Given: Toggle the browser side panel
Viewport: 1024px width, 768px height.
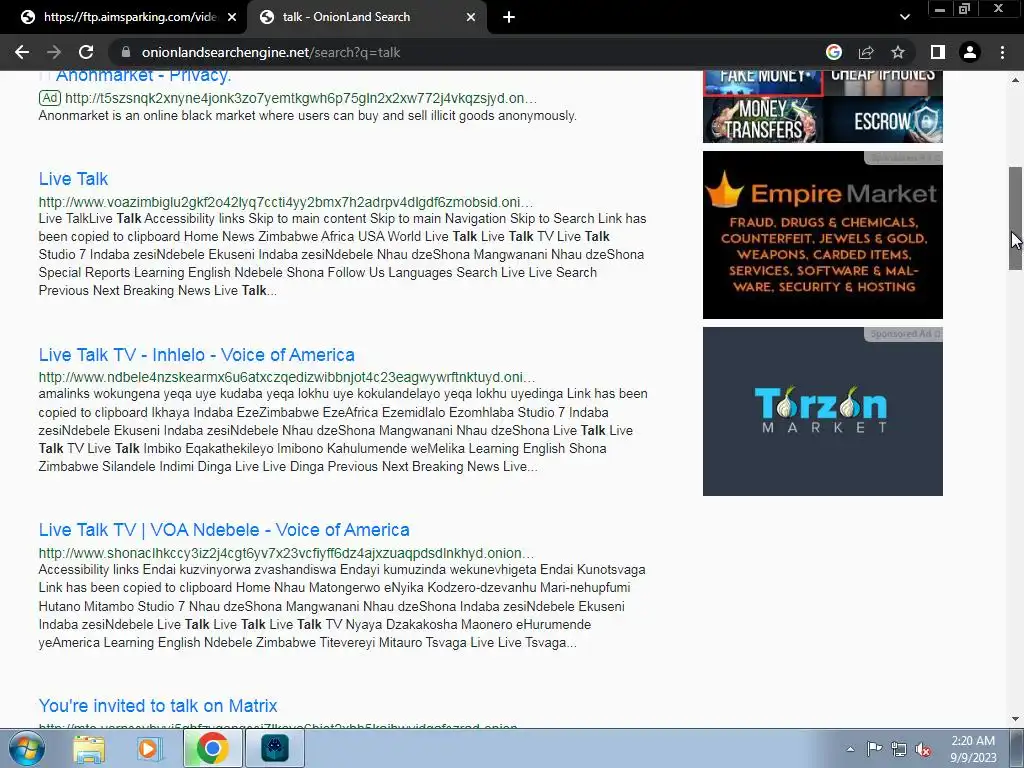Looking at the screenshot, I should [x=938, y=52].
